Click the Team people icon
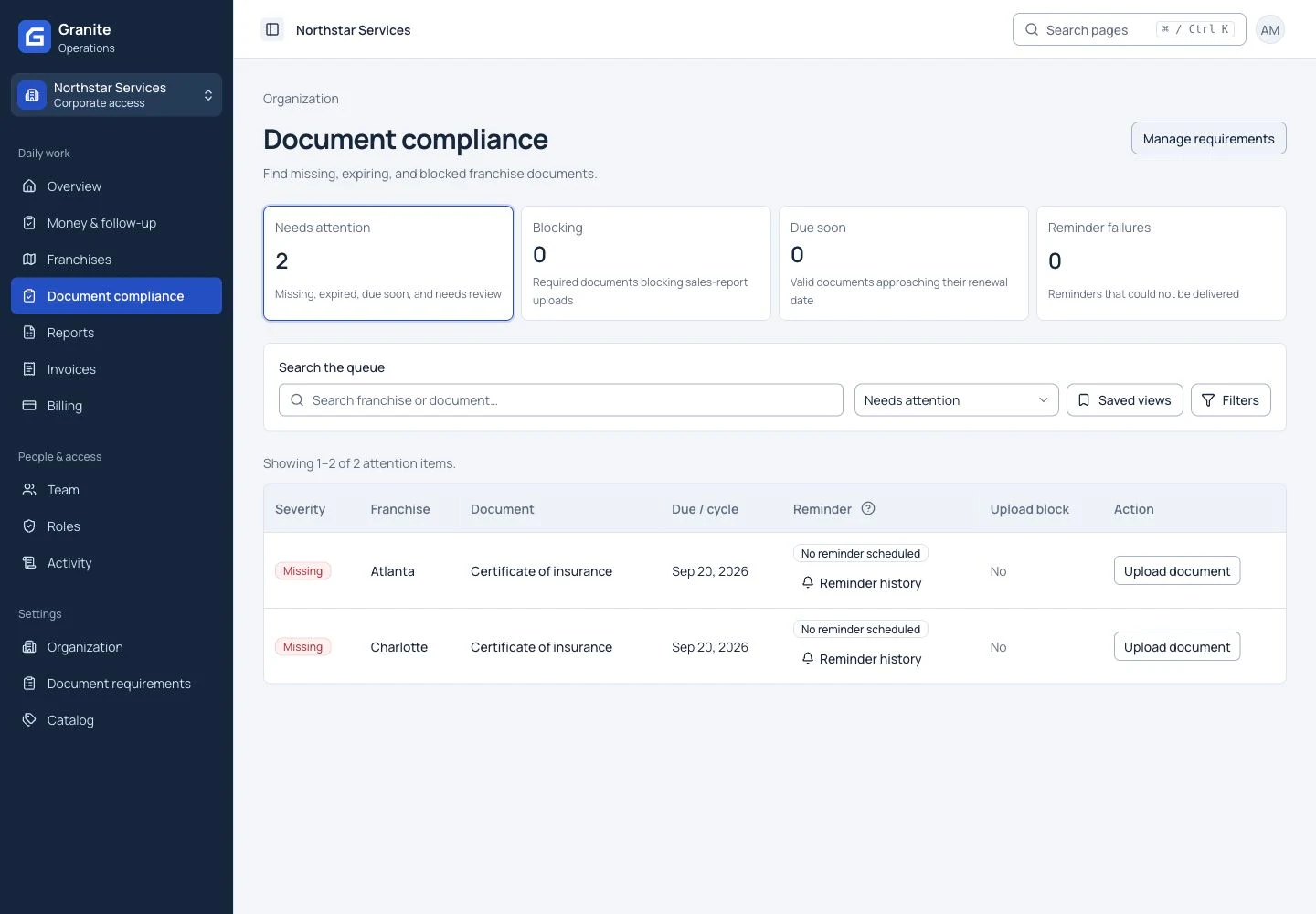Viewport: 1316px width, 914px height. (x=29, y=490)
